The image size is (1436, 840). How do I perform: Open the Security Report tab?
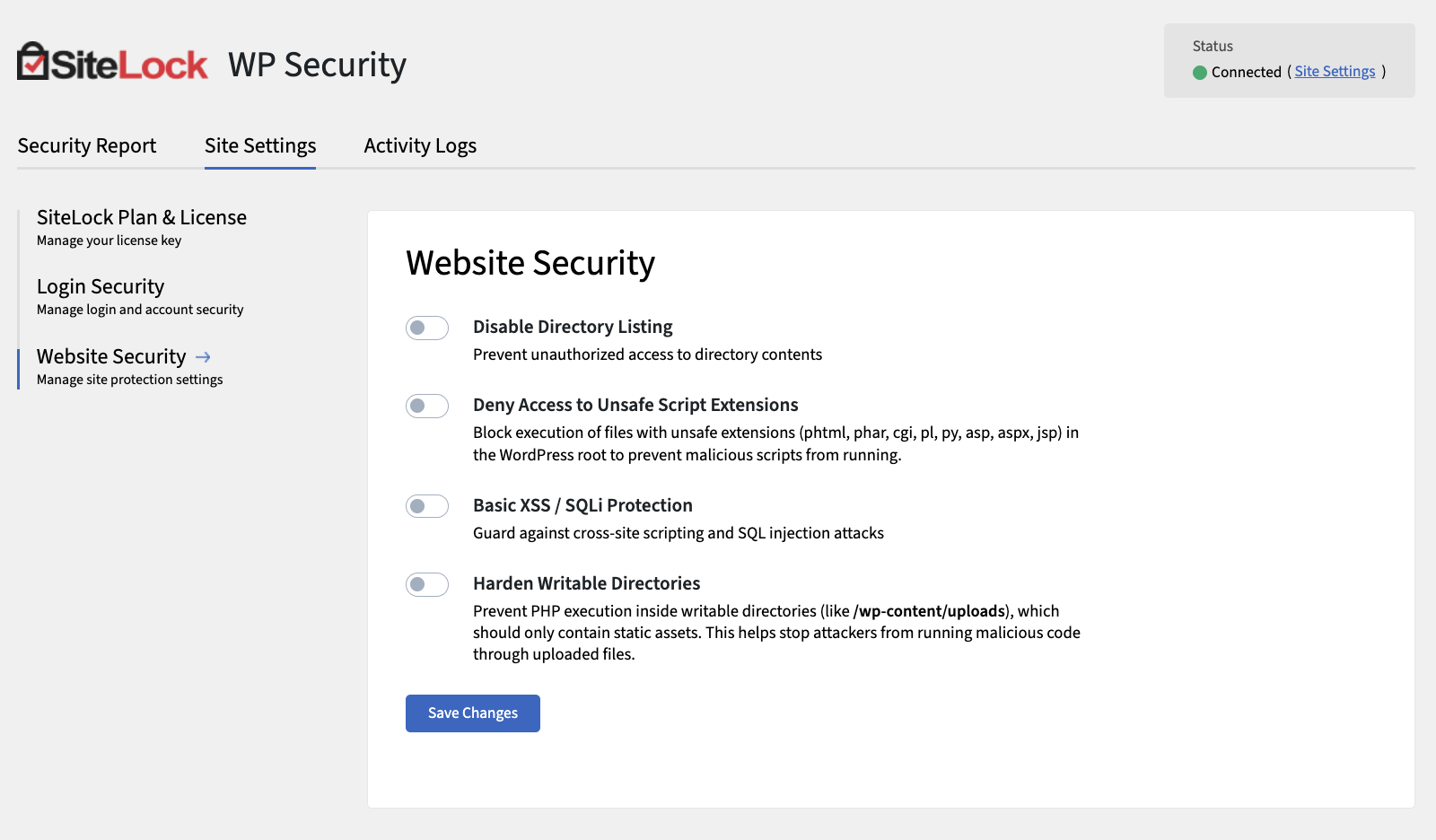[x=87, y=146]
